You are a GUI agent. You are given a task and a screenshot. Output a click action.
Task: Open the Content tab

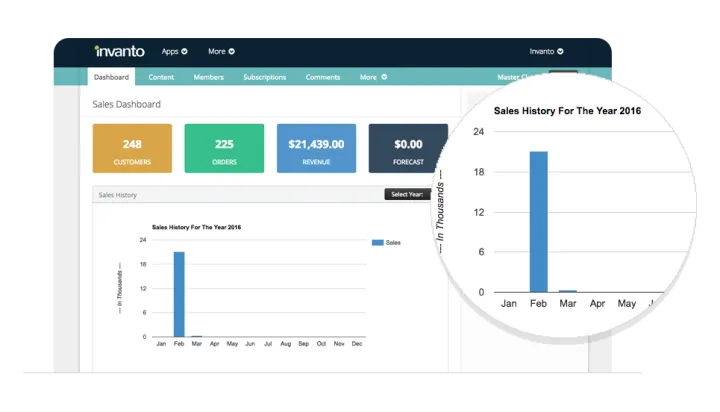(x=161, y=77)
